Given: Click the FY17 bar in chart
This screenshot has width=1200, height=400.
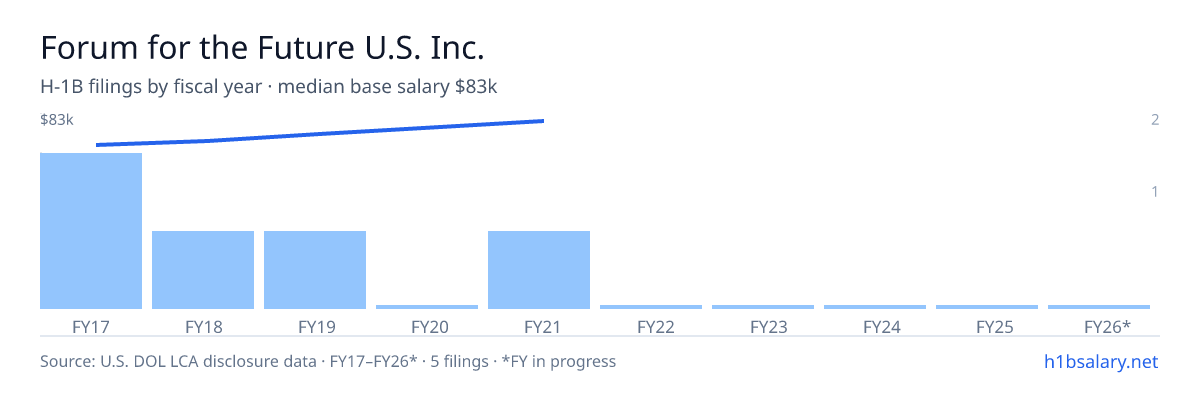Looking at the screenshot, I should coord(91,231).
